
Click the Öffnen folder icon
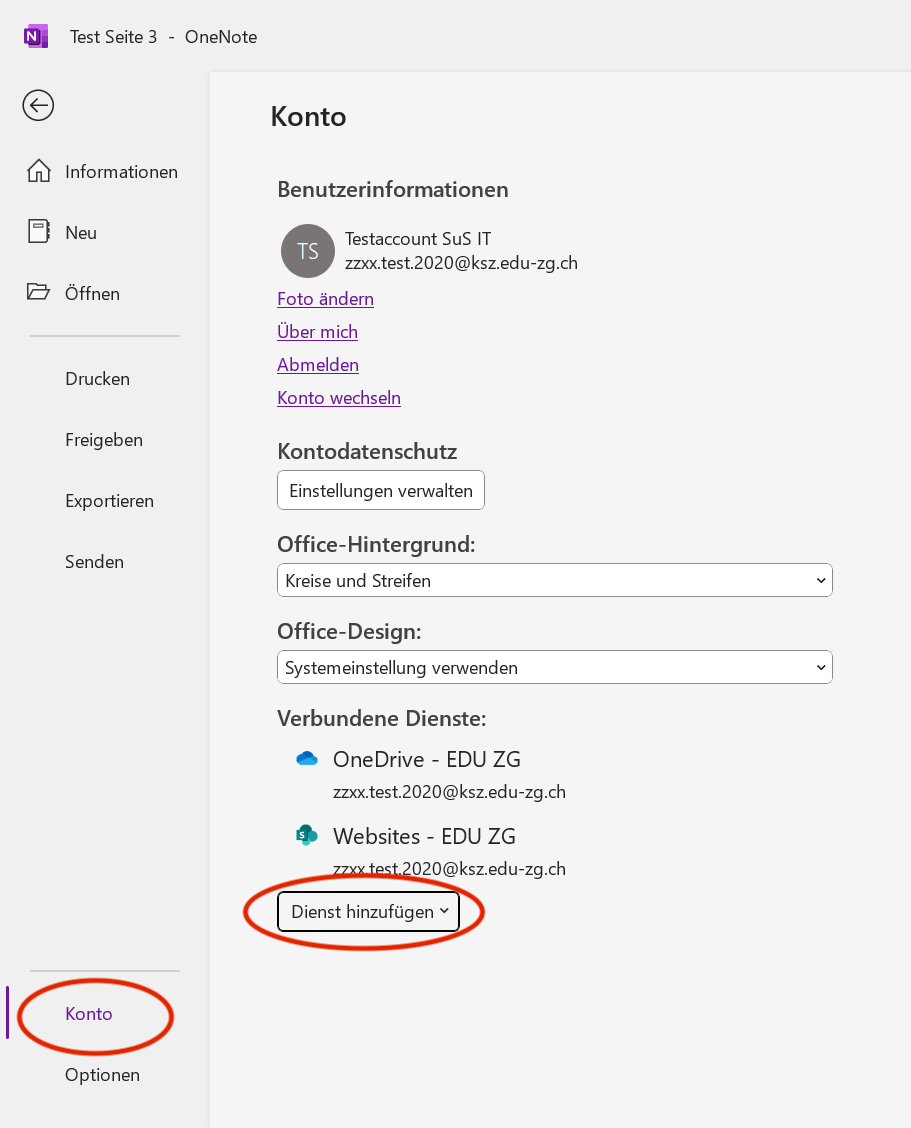pos(38,291)
